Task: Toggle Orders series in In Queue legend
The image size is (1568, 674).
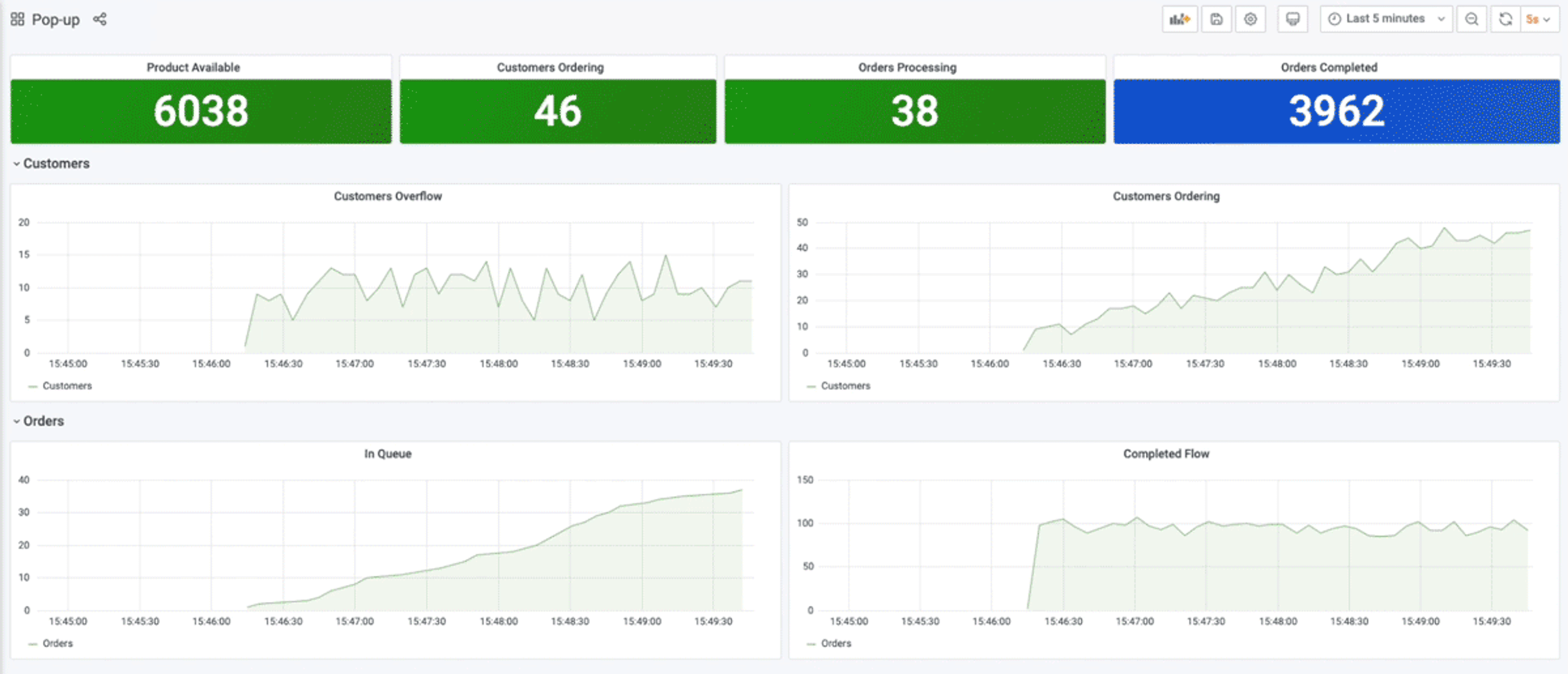Action: [57, 643]
